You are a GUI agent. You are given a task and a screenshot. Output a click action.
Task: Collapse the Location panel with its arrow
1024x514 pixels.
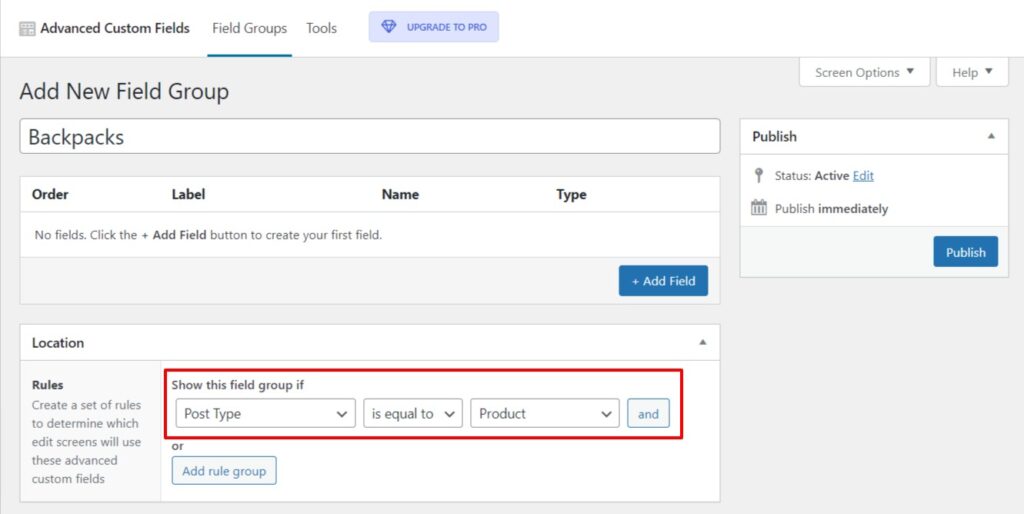[x=702, y=342]
